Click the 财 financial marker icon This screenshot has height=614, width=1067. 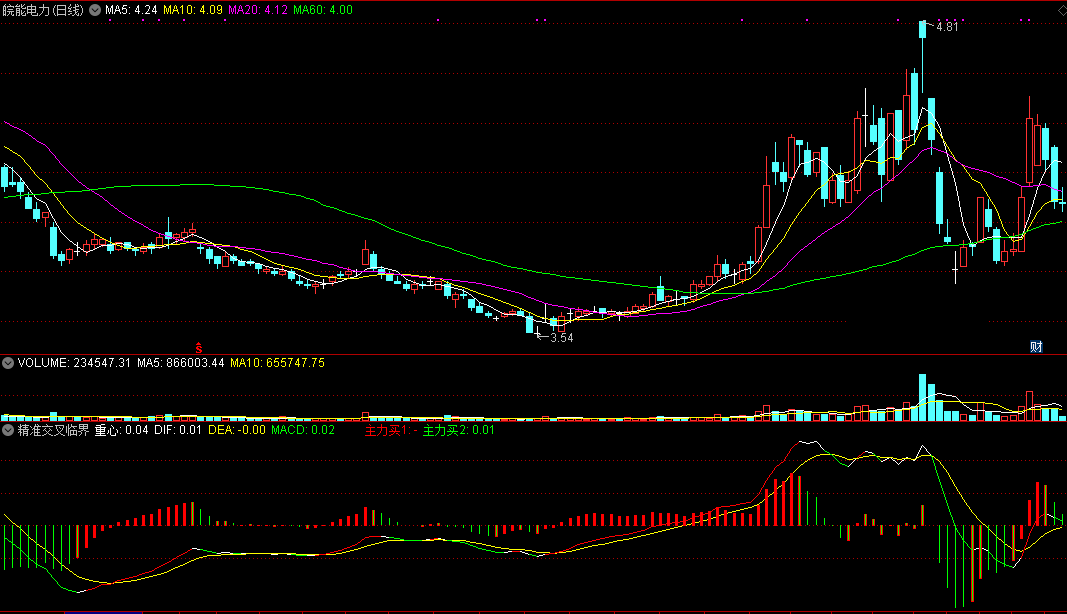tap(1036, 347)
